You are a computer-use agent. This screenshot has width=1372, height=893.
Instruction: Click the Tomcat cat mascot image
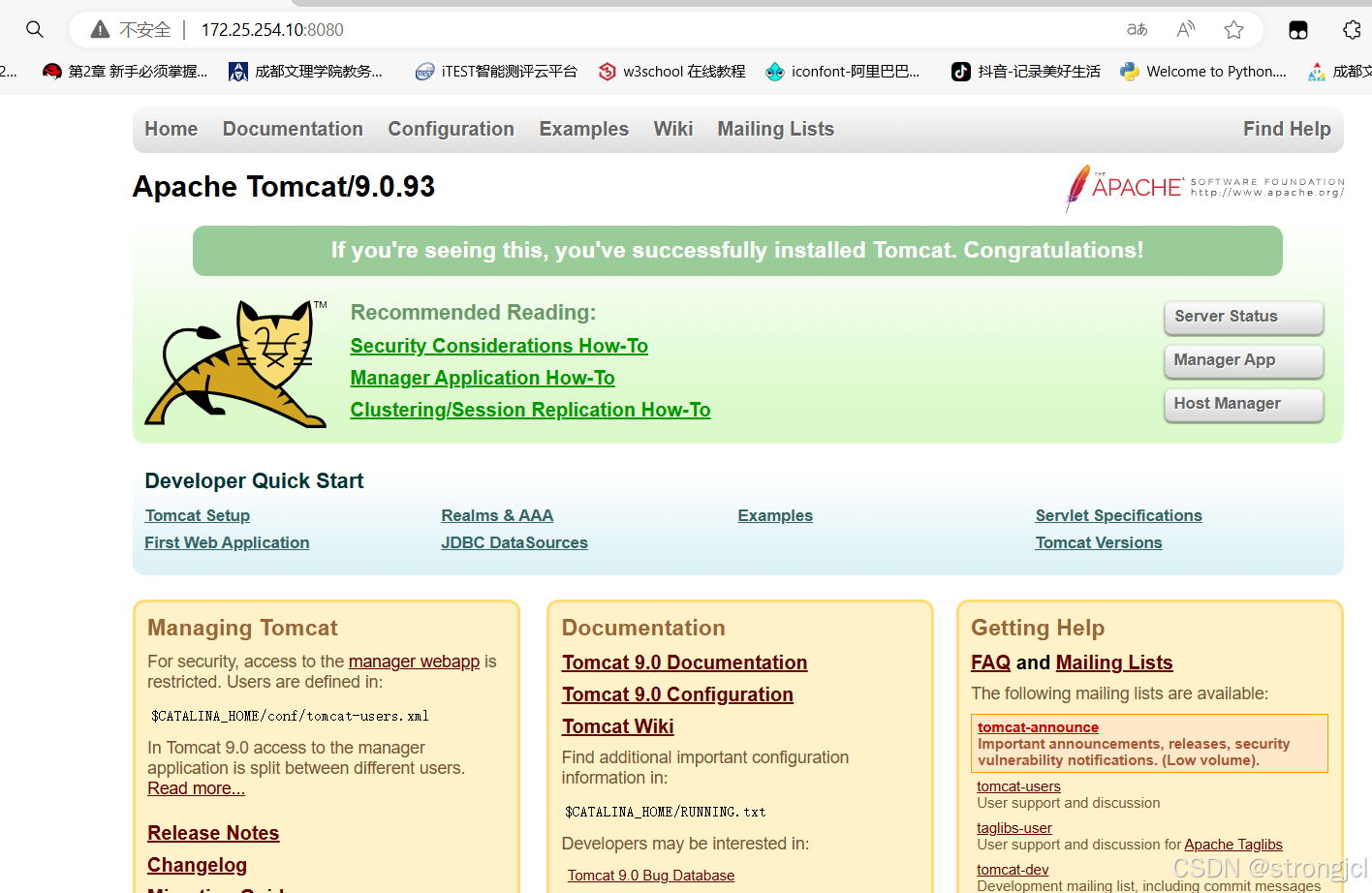click(x=236, y=363)
